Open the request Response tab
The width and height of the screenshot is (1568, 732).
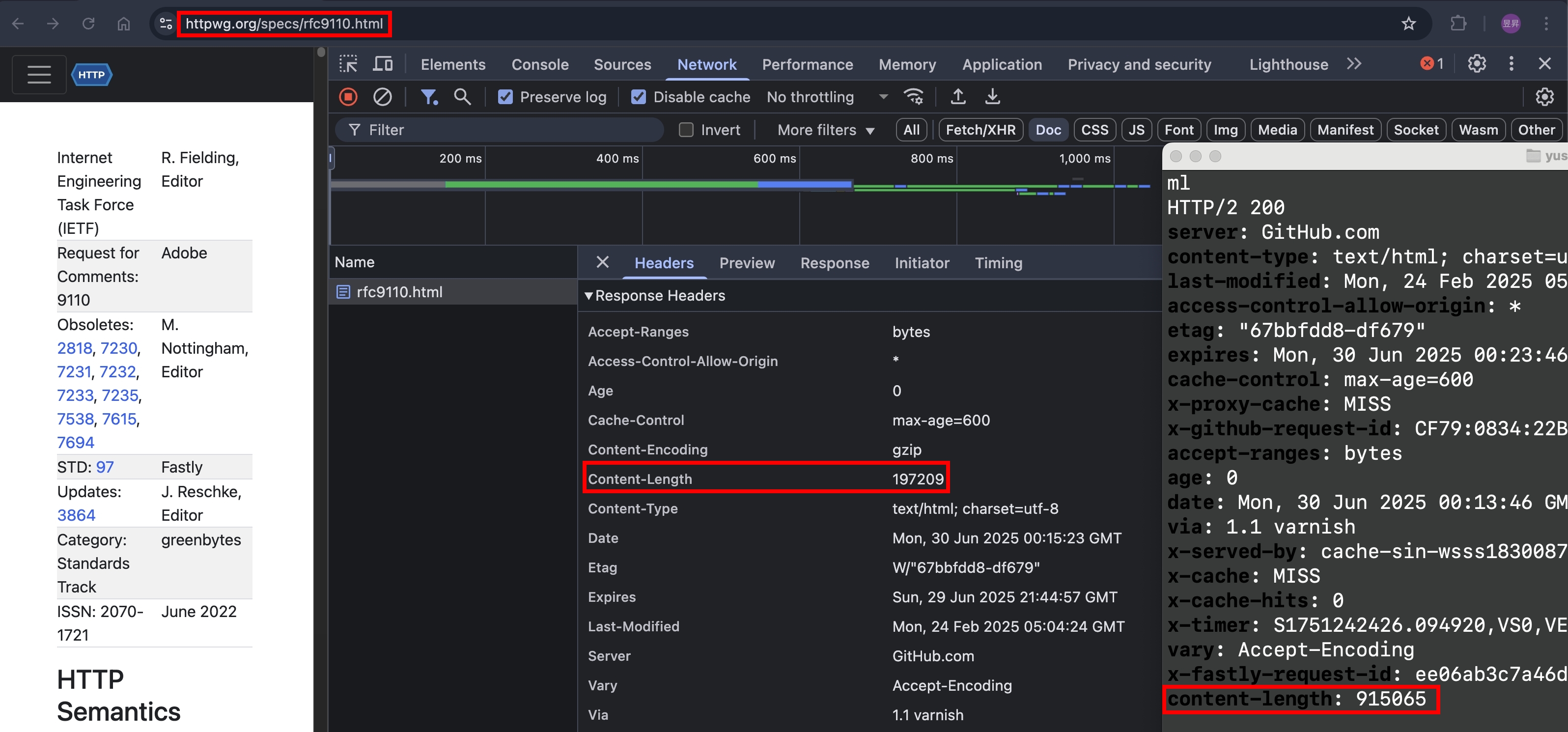tap(835, 263)
